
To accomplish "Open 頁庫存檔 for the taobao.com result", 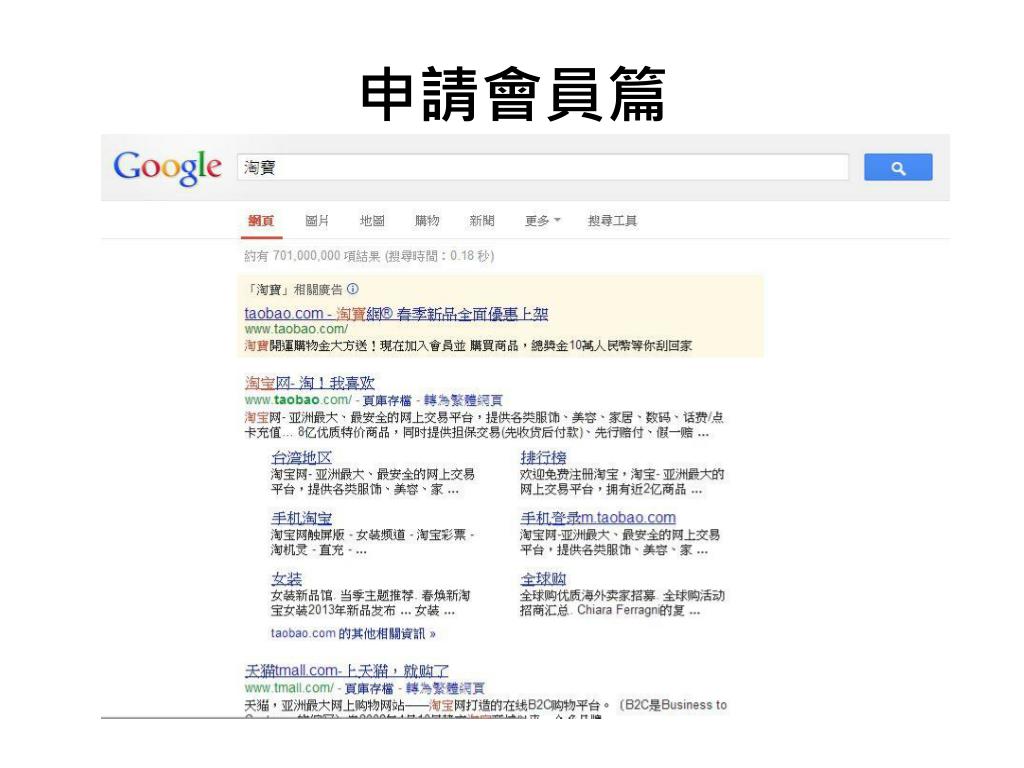I will click(387, 400).
